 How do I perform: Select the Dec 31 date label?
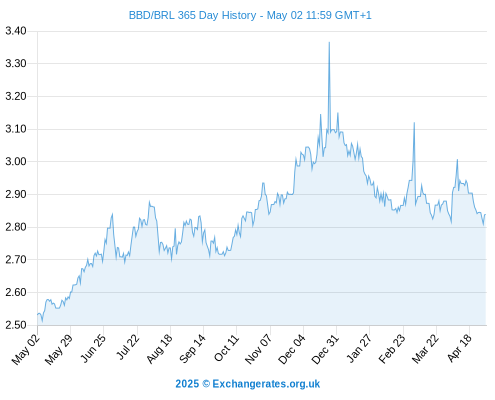[325, 349]
